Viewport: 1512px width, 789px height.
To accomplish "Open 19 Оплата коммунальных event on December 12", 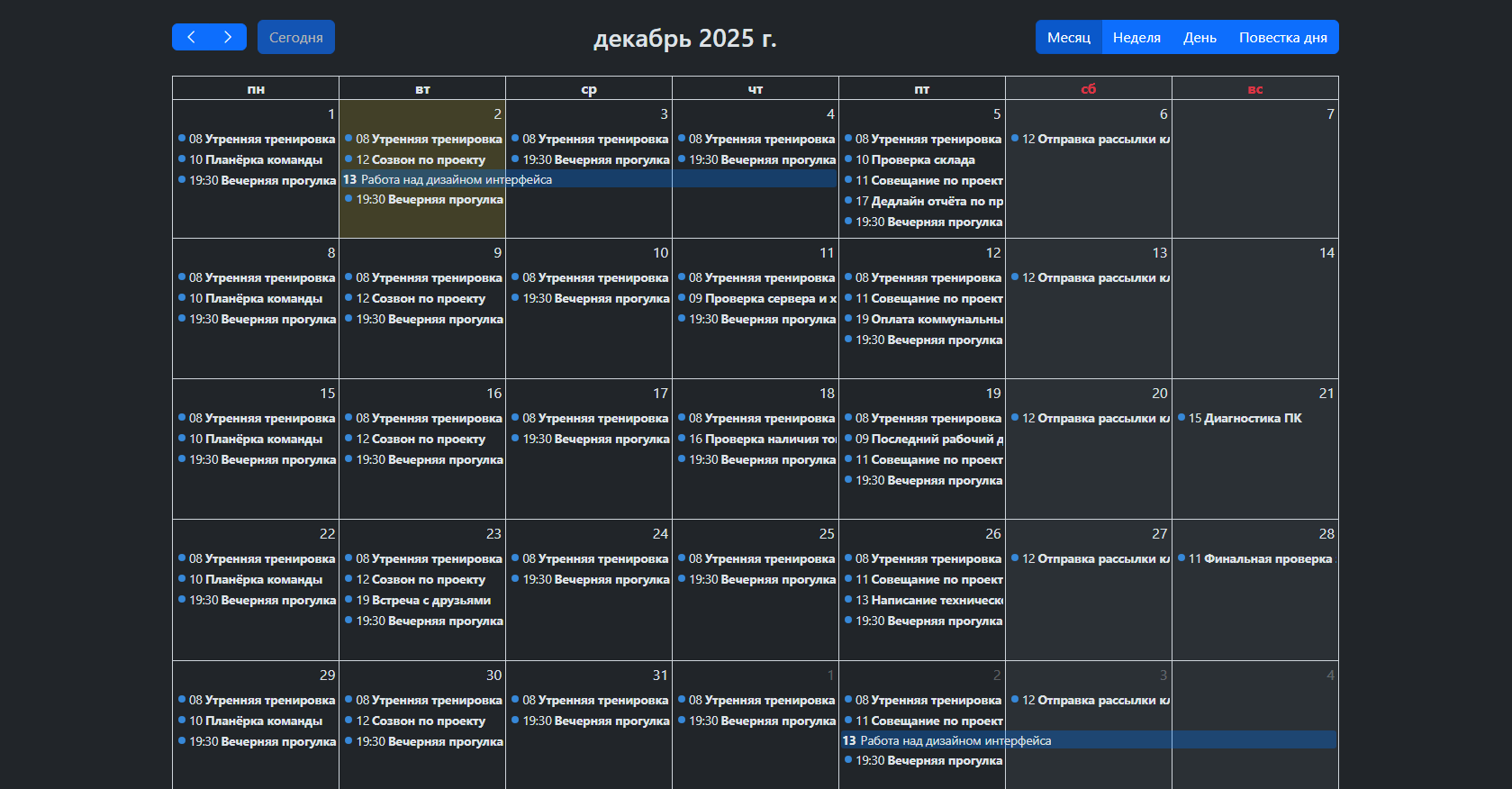I will click(x=922, y=319).
